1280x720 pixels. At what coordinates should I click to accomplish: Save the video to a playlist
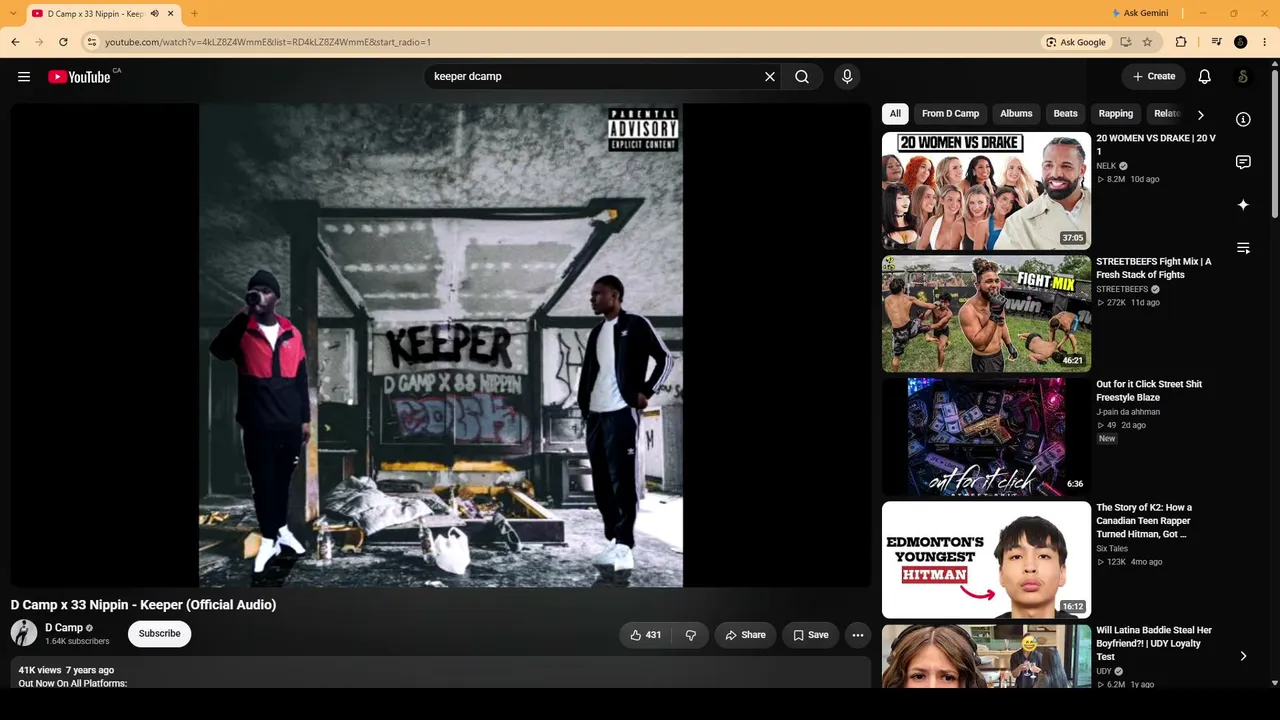[811, 635]
